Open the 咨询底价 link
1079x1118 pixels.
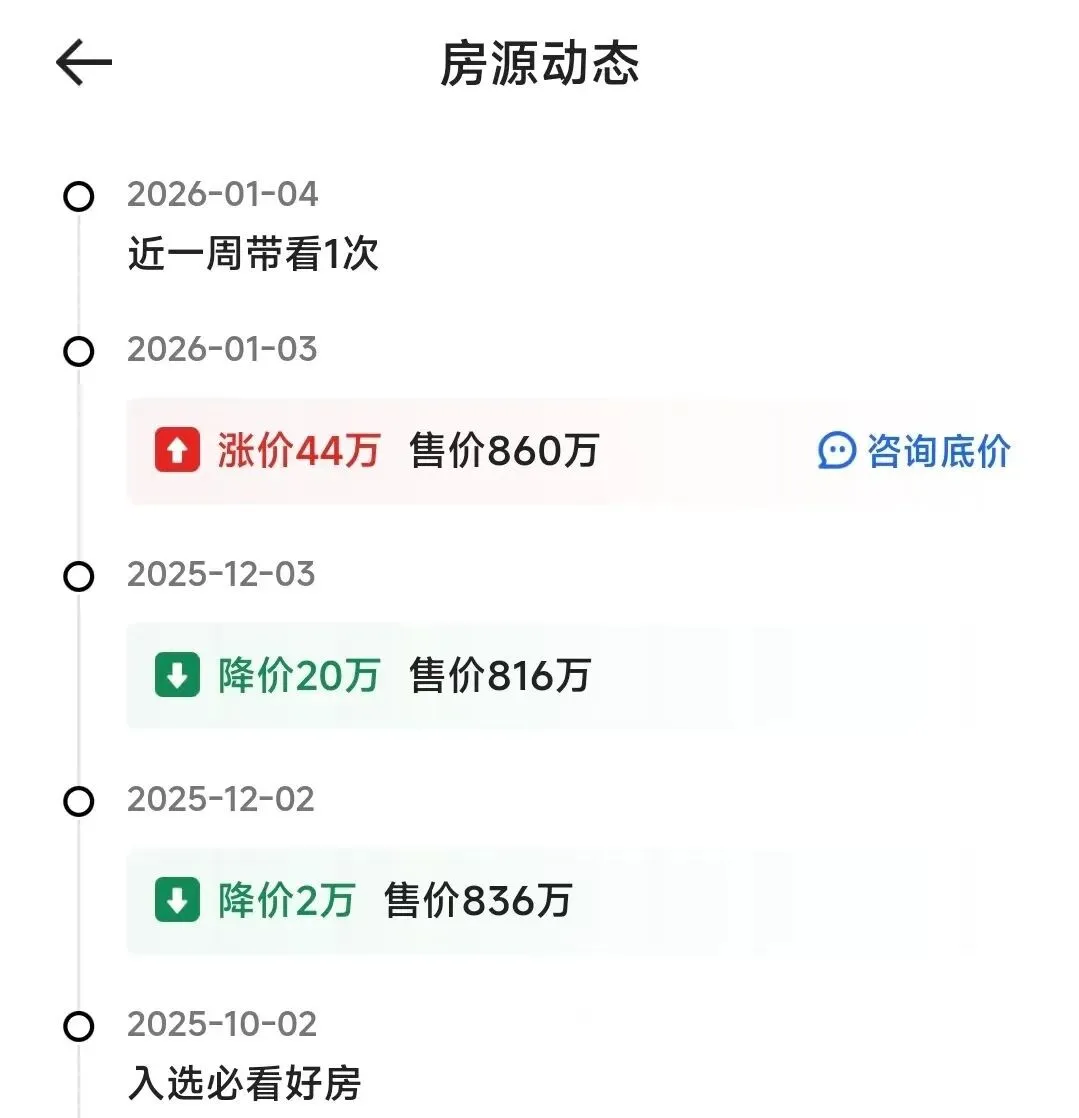pos(937,451)
